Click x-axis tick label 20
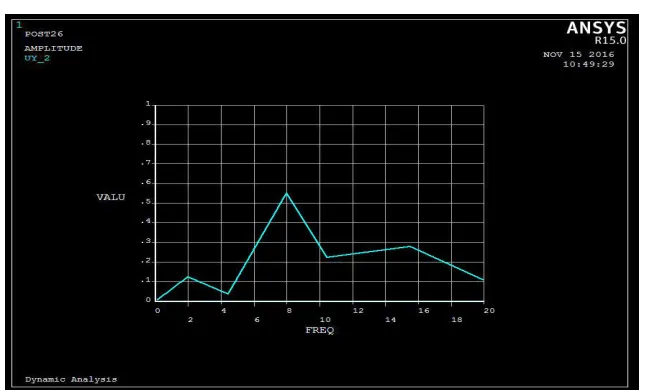Screen dimensions: 646x390 (489, 311)
